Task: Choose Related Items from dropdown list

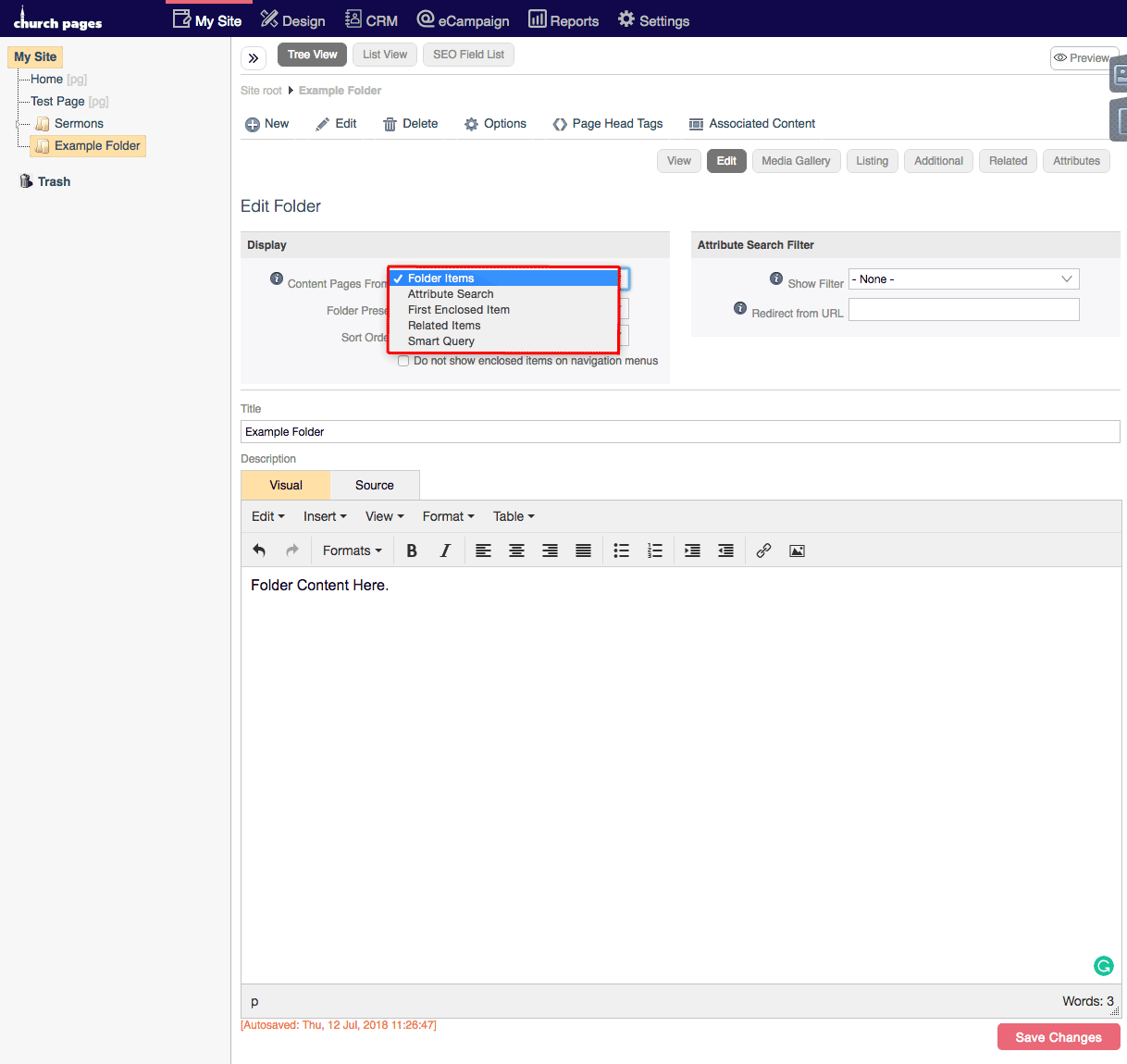Action: (503, 326)
